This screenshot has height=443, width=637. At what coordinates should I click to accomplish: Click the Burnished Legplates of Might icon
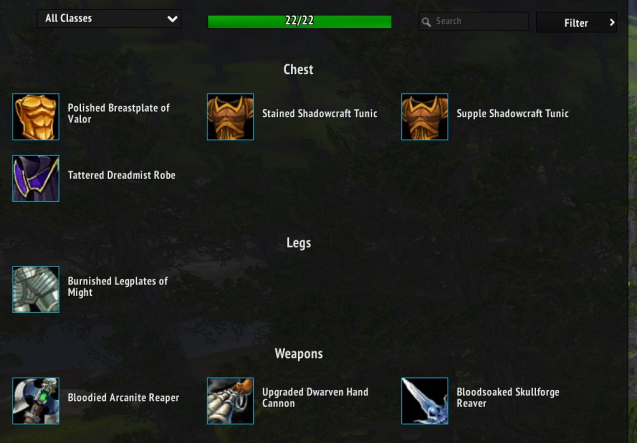click(x=36, y=289)
